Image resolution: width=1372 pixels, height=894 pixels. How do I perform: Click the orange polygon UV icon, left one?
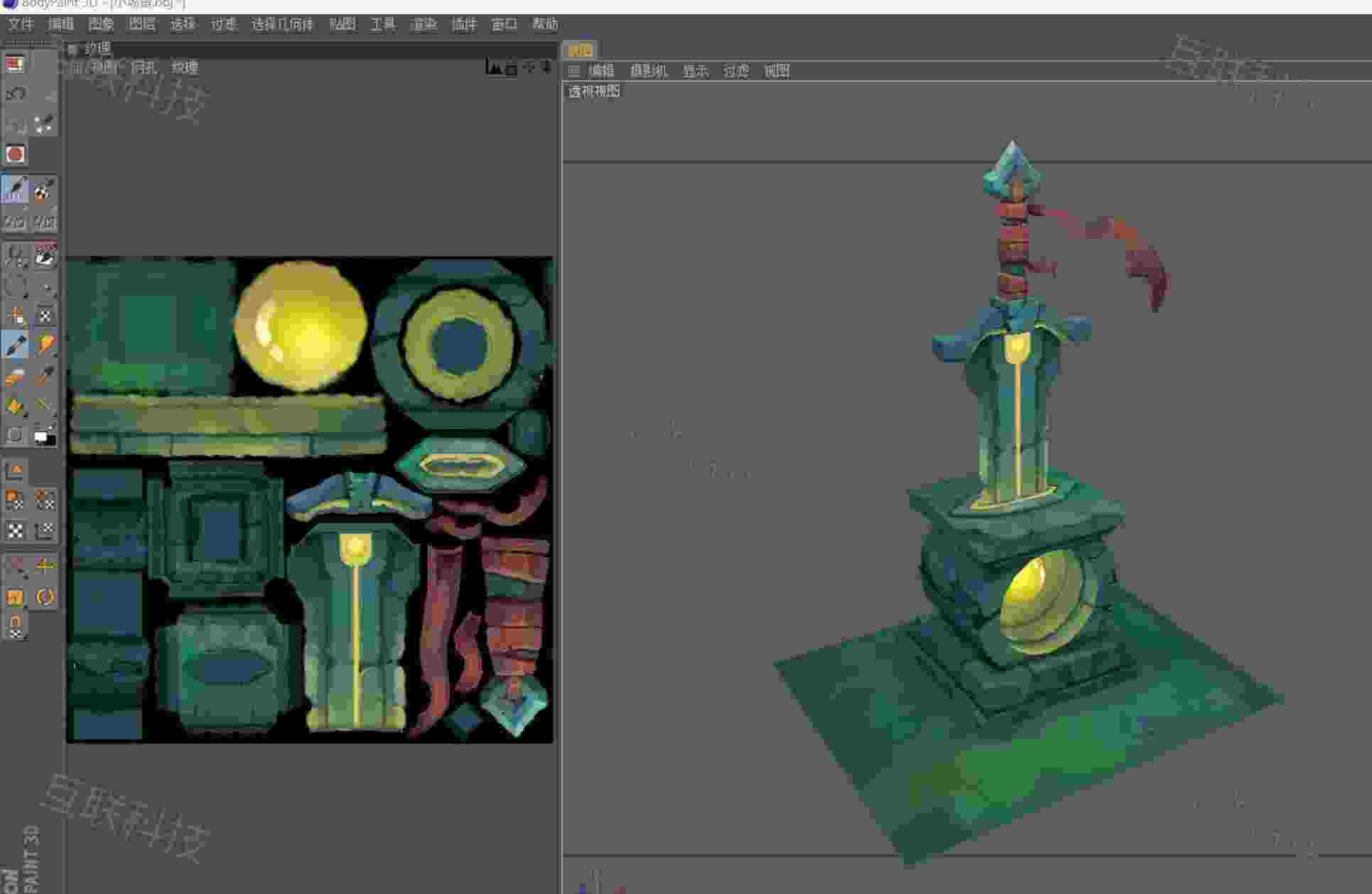pos(15,500)
